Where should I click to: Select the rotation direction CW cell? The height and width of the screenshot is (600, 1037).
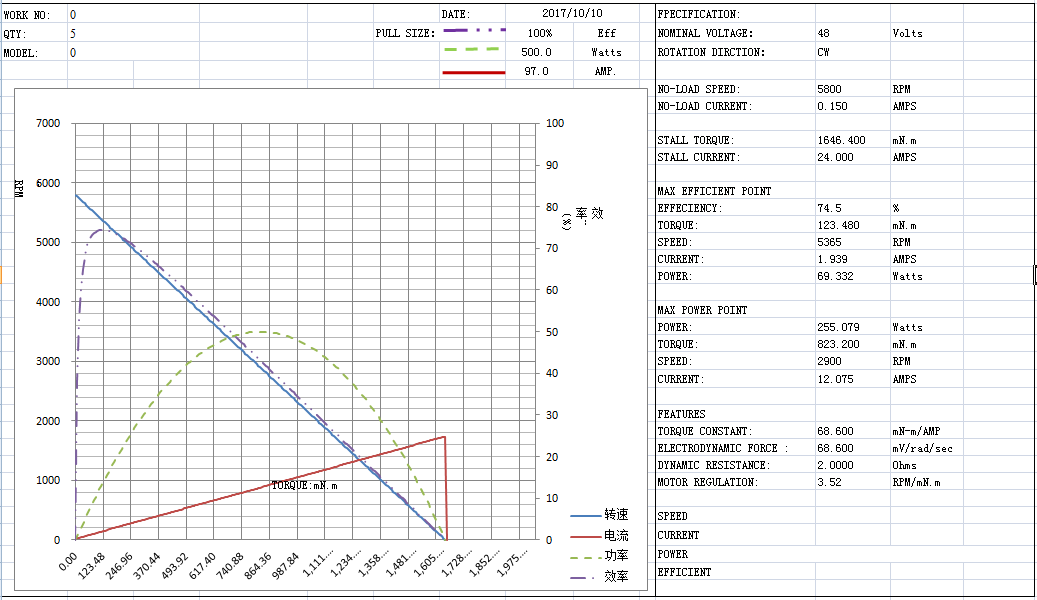point(823,52)
